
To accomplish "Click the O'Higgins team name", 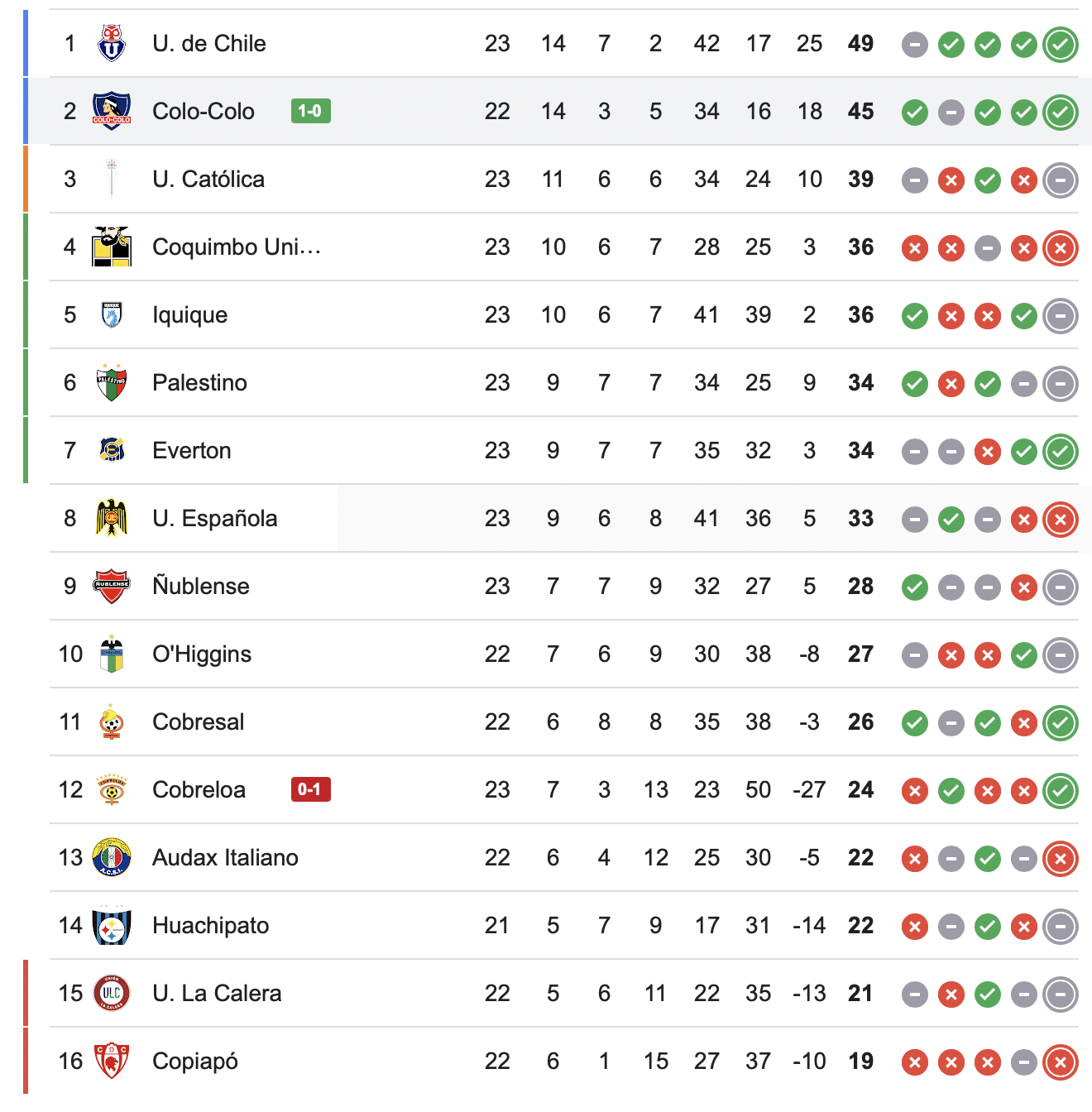I will click(201, 654).
